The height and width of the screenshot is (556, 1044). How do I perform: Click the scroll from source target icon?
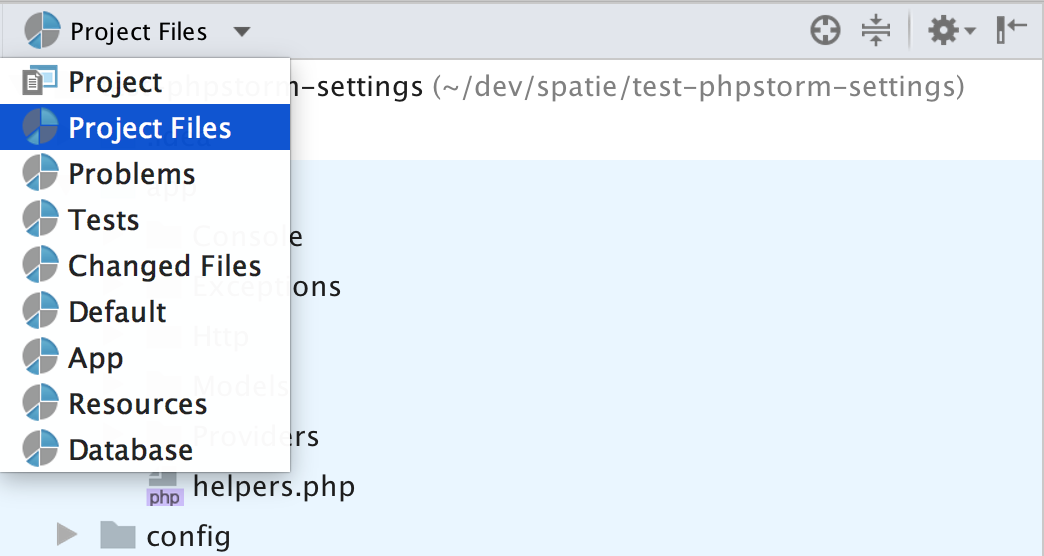pos(825,31)
